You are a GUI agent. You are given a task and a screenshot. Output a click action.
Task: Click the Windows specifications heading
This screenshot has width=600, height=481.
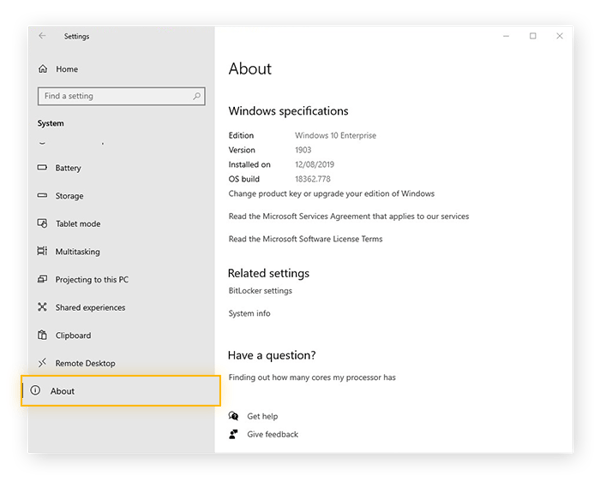(289, 111)
